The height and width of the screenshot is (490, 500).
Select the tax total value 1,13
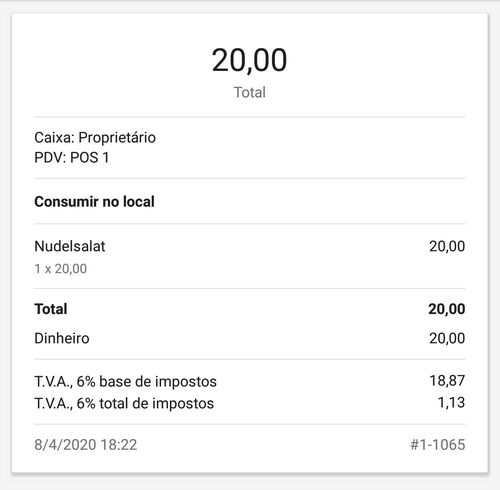coord(451,403)
